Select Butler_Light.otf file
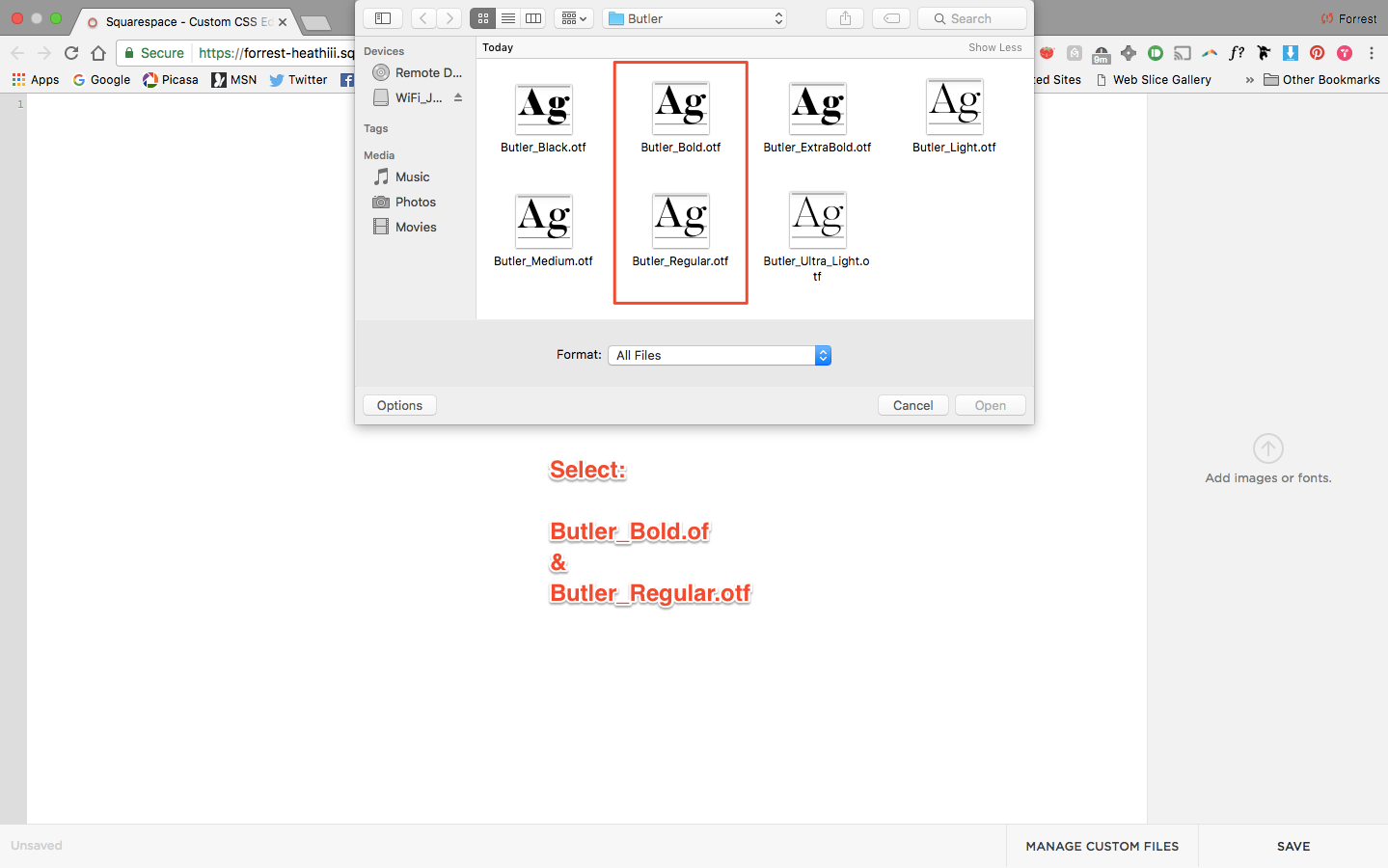 point(954,118)
